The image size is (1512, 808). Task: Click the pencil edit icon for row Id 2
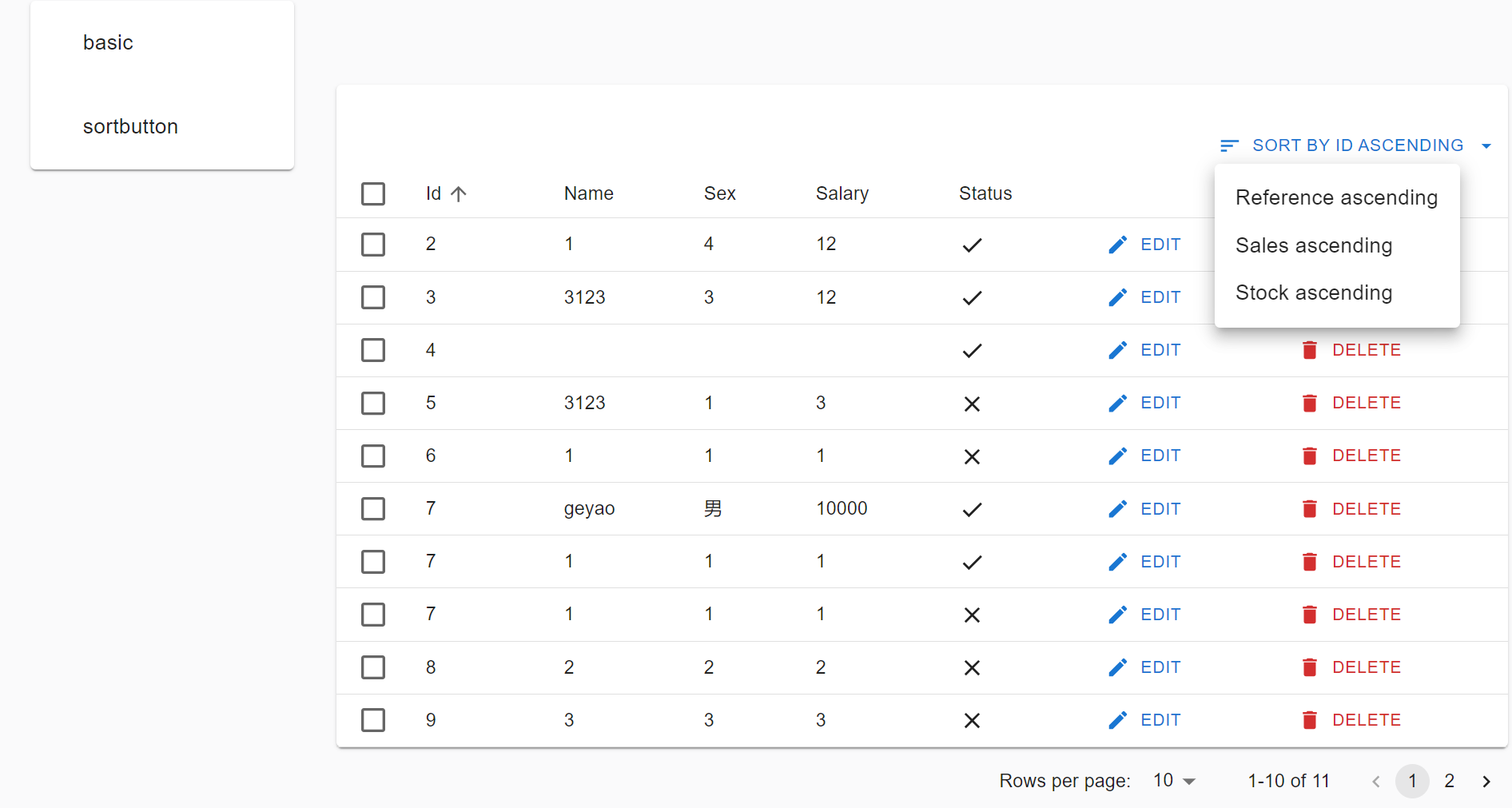point(1117,244)
